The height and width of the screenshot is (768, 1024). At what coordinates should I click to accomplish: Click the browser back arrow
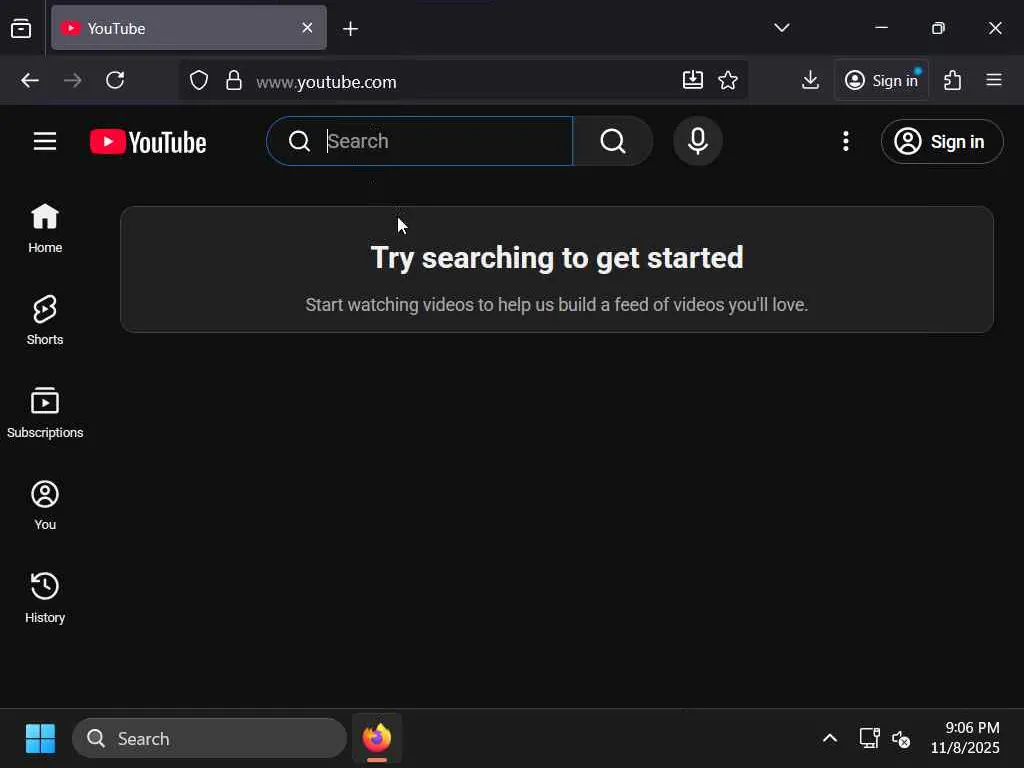(x=30, y=80)
